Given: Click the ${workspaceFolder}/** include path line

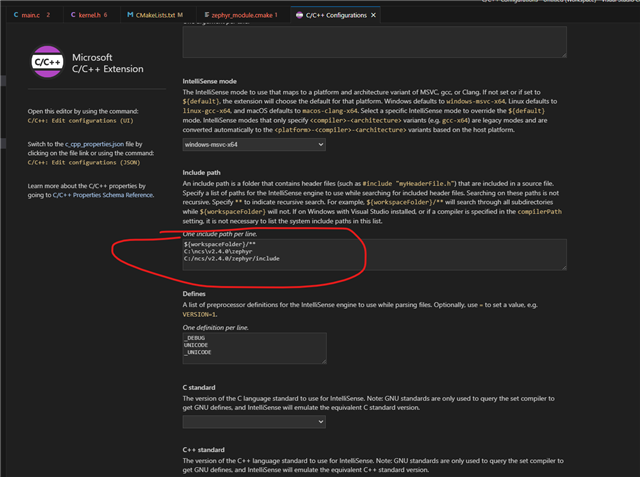Looking at the screenshot, I should (220, 244).
